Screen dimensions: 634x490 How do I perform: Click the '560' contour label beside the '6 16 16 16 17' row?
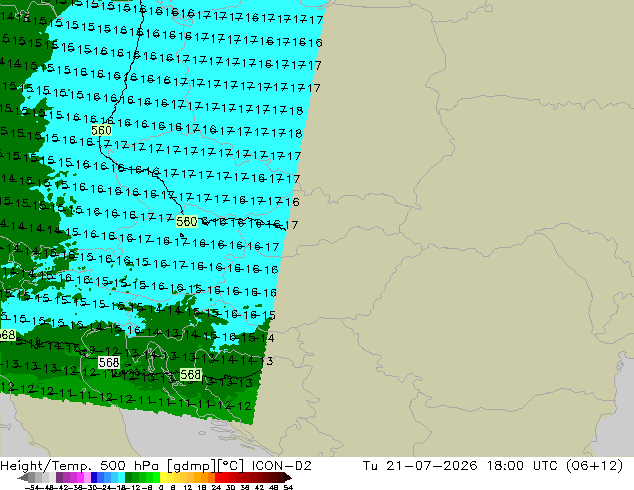[x=187, y=222]
